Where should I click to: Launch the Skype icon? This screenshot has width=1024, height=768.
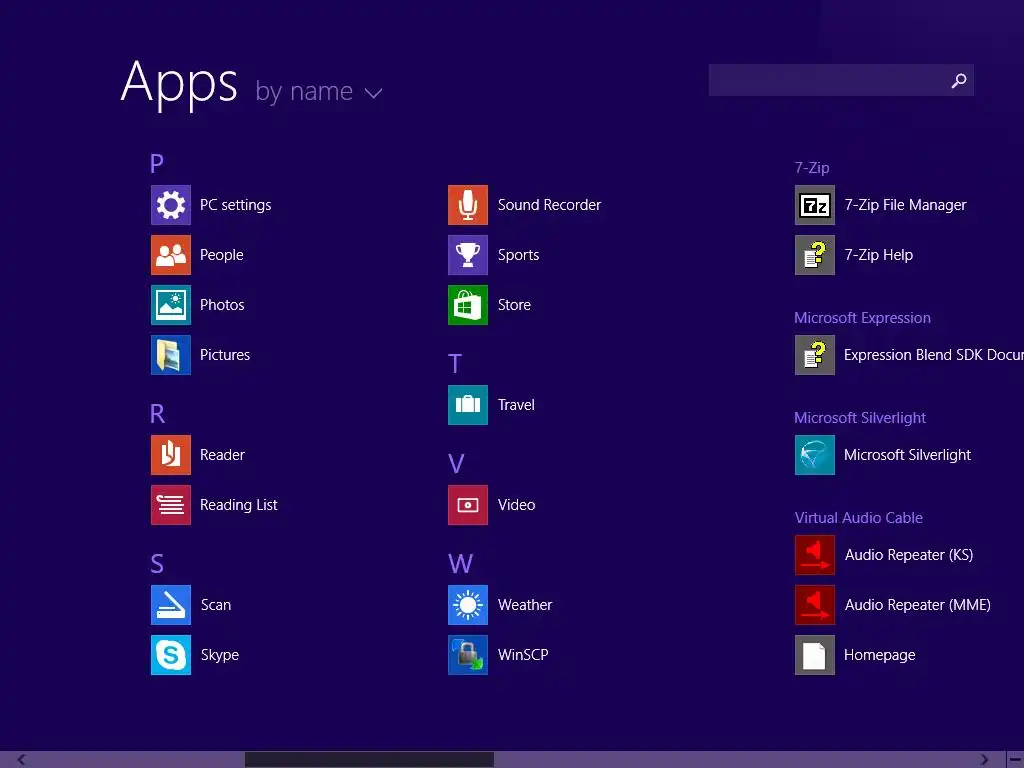click(x=170, y=654)
